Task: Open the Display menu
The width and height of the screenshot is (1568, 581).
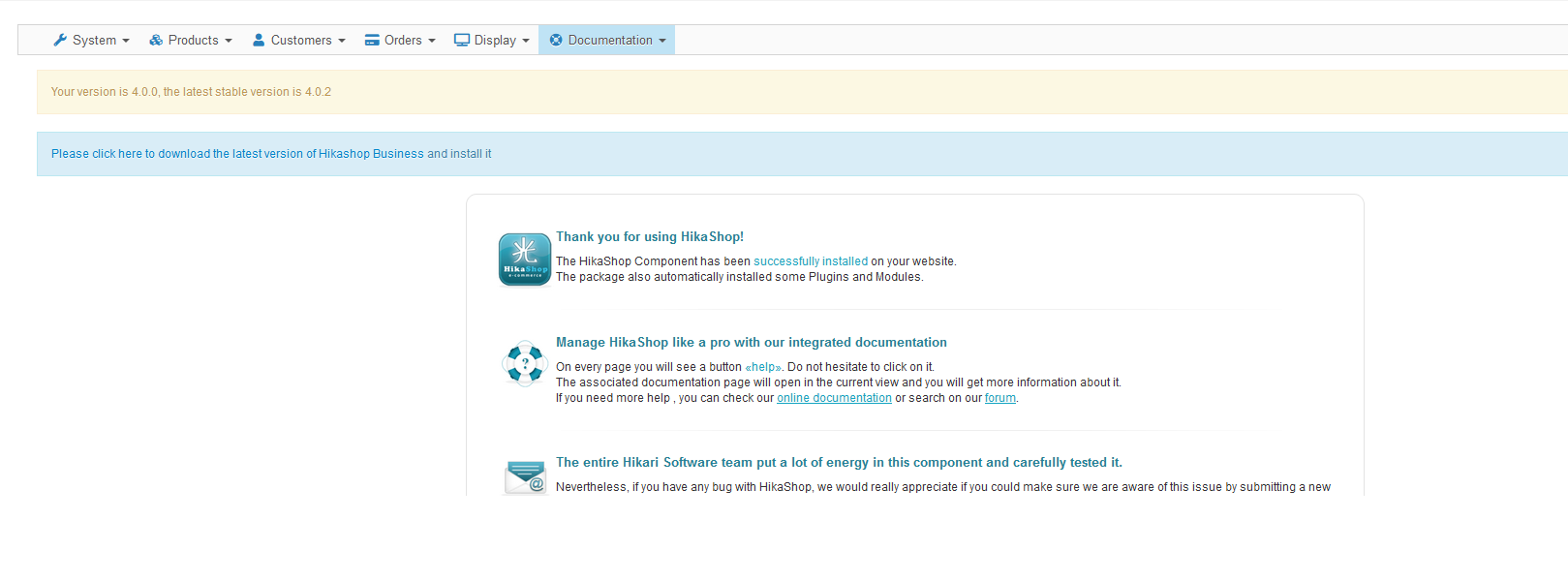Action: (x=492, y=40)
